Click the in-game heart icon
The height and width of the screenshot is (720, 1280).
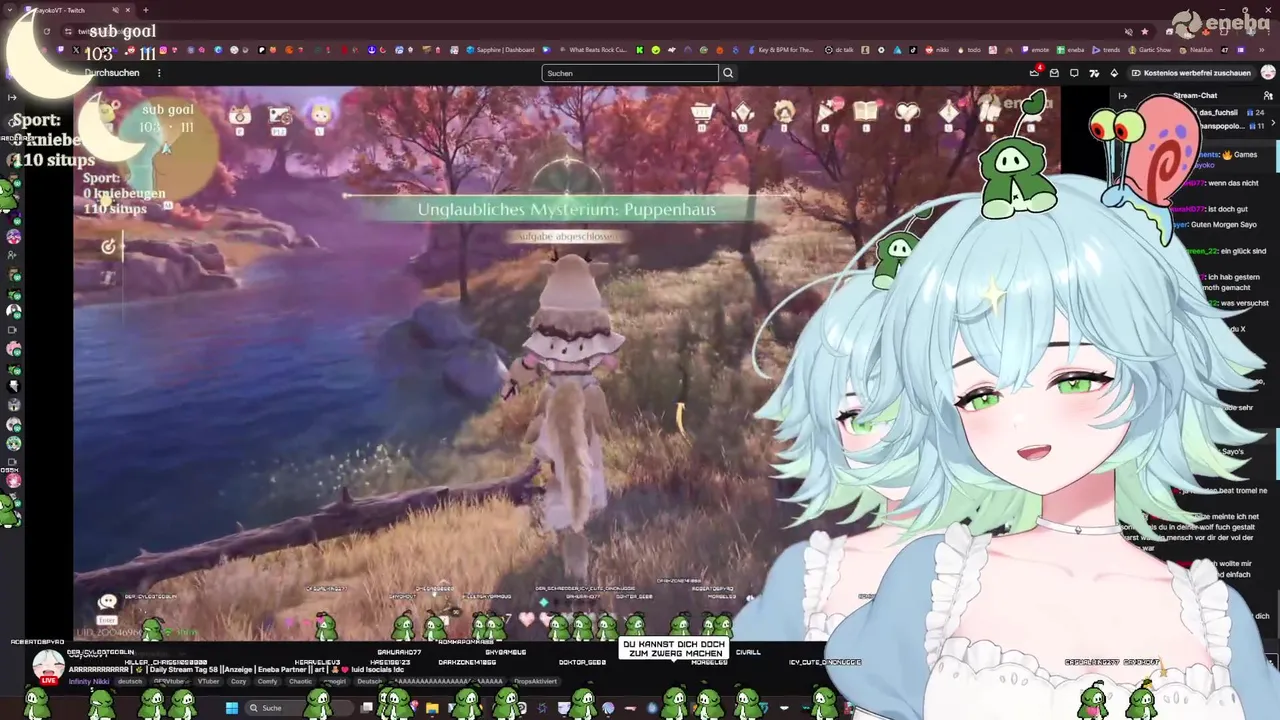[907, 113]
